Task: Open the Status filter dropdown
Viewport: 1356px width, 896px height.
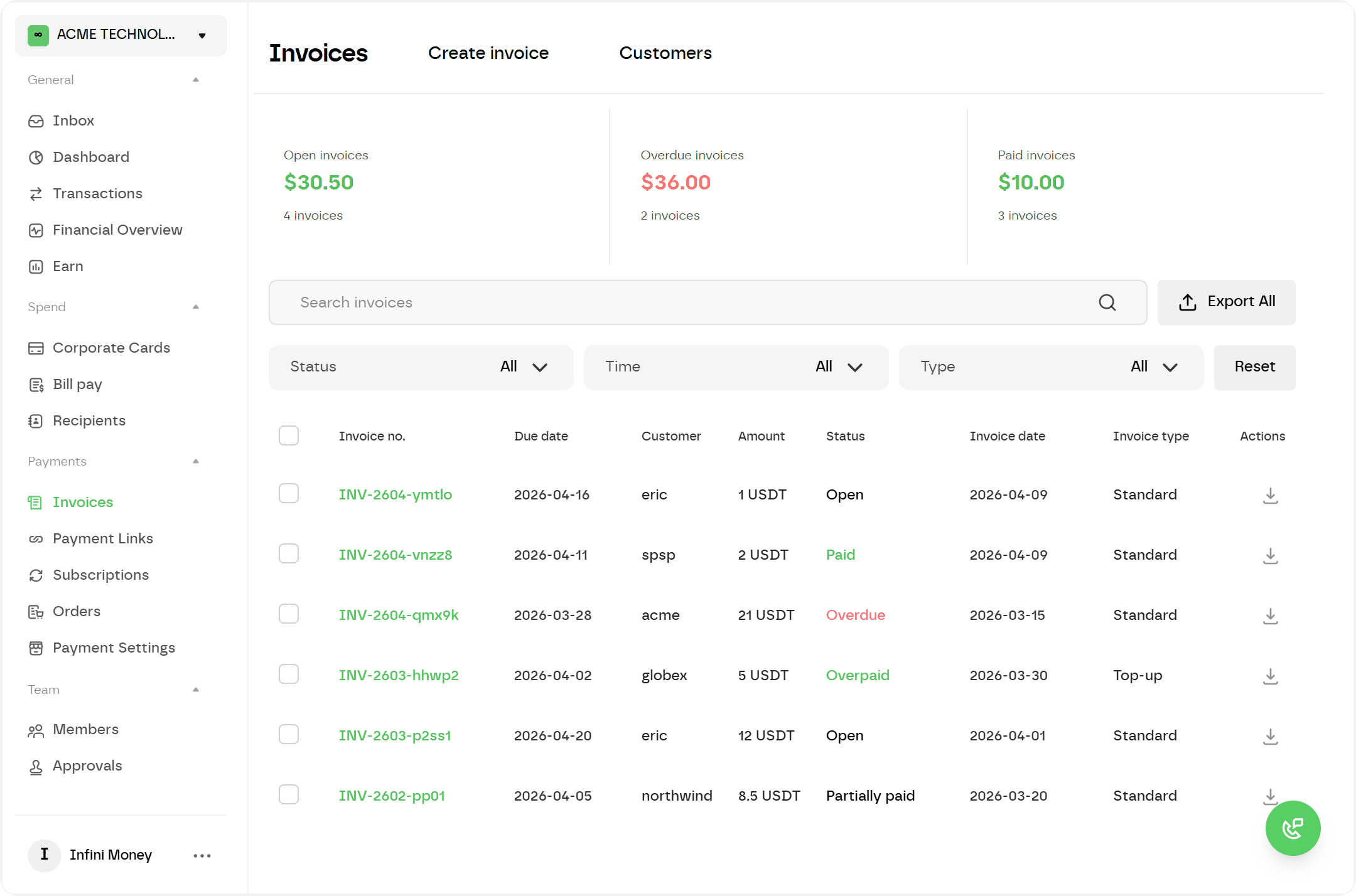Action: tap(421, 367)
